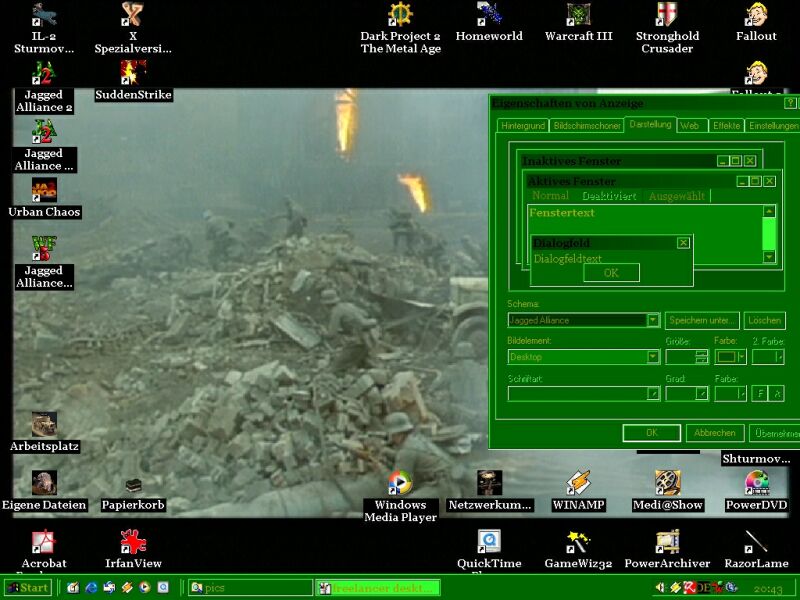Viewport: 800px width, 600px height.
Task: Launch the Homeworld desktop icon
Action: coord(489,15)
